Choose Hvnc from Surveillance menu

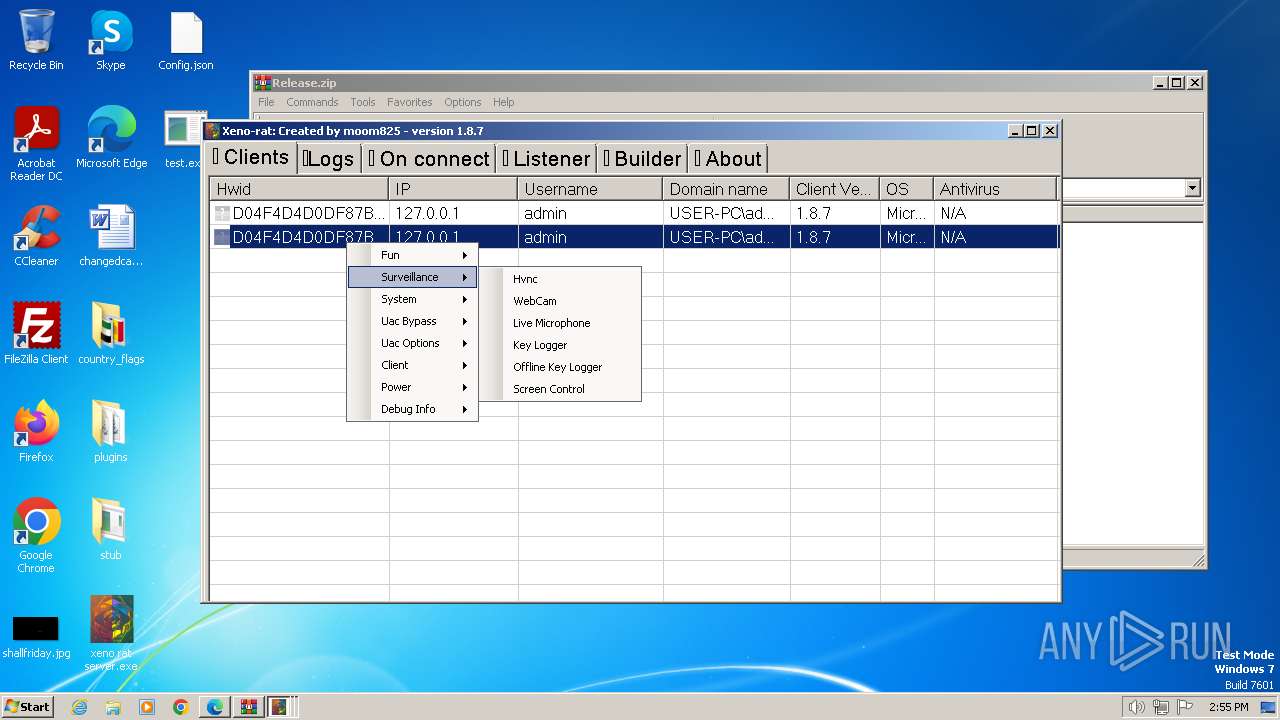(560, 279)
